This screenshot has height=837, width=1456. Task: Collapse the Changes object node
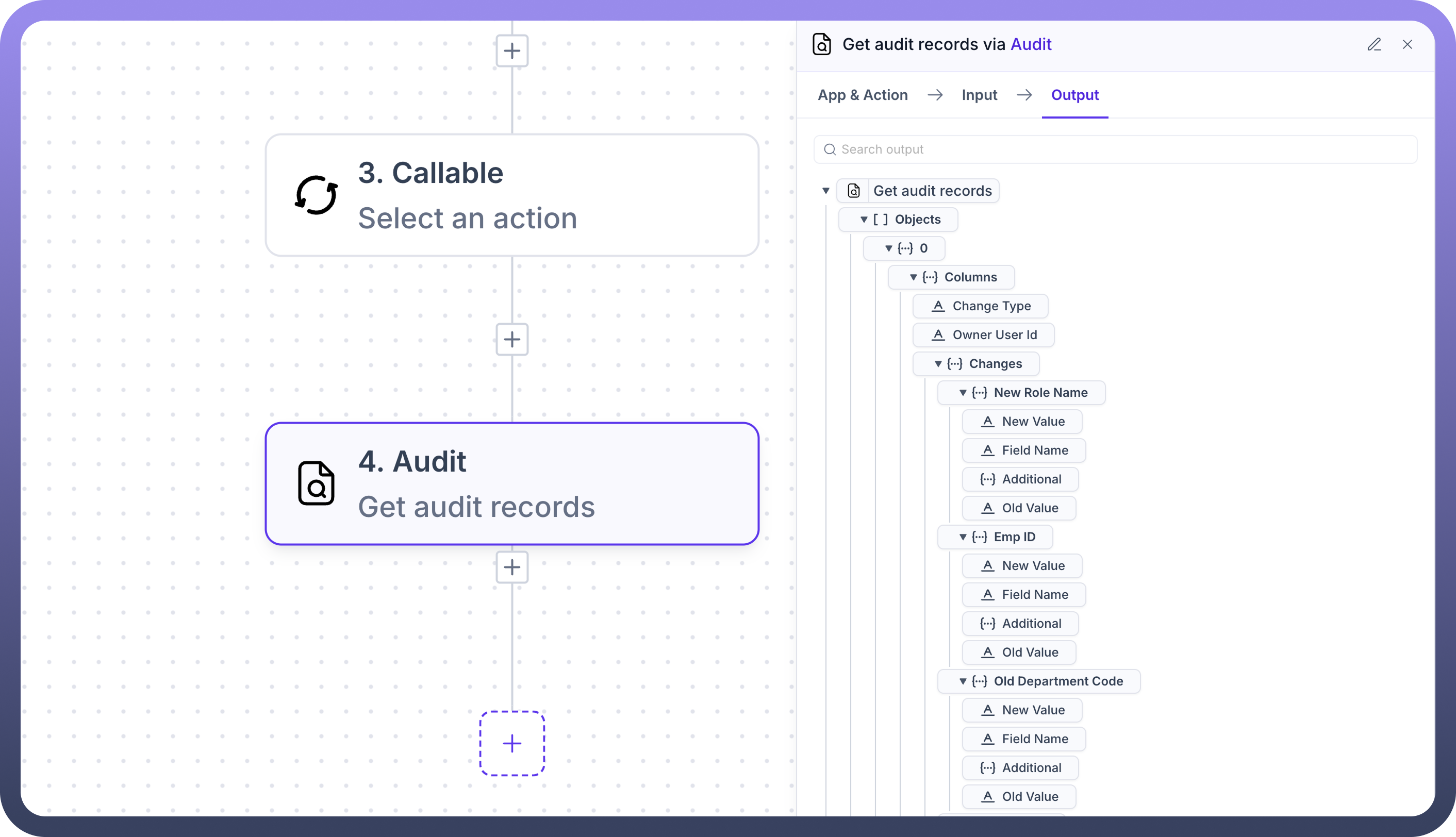[938, 364]
